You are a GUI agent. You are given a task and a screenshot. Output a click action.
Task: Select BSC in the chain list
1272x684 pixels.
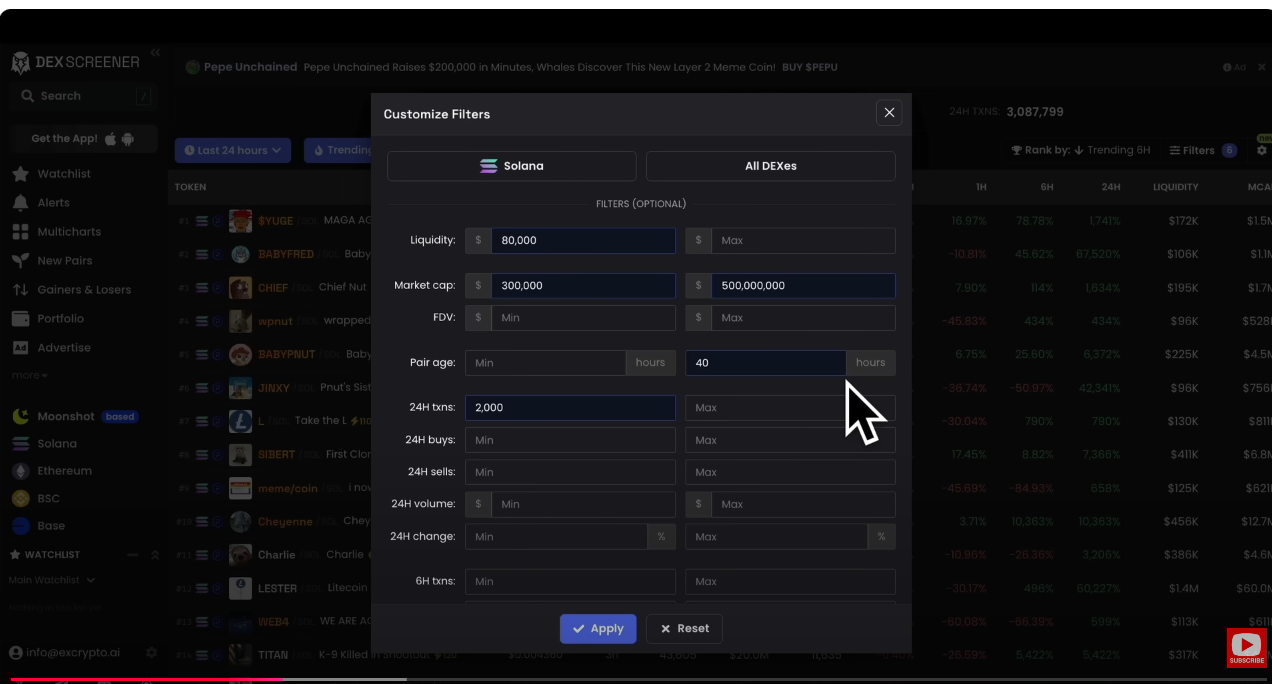pyautogui.click(x=48, y=498)
